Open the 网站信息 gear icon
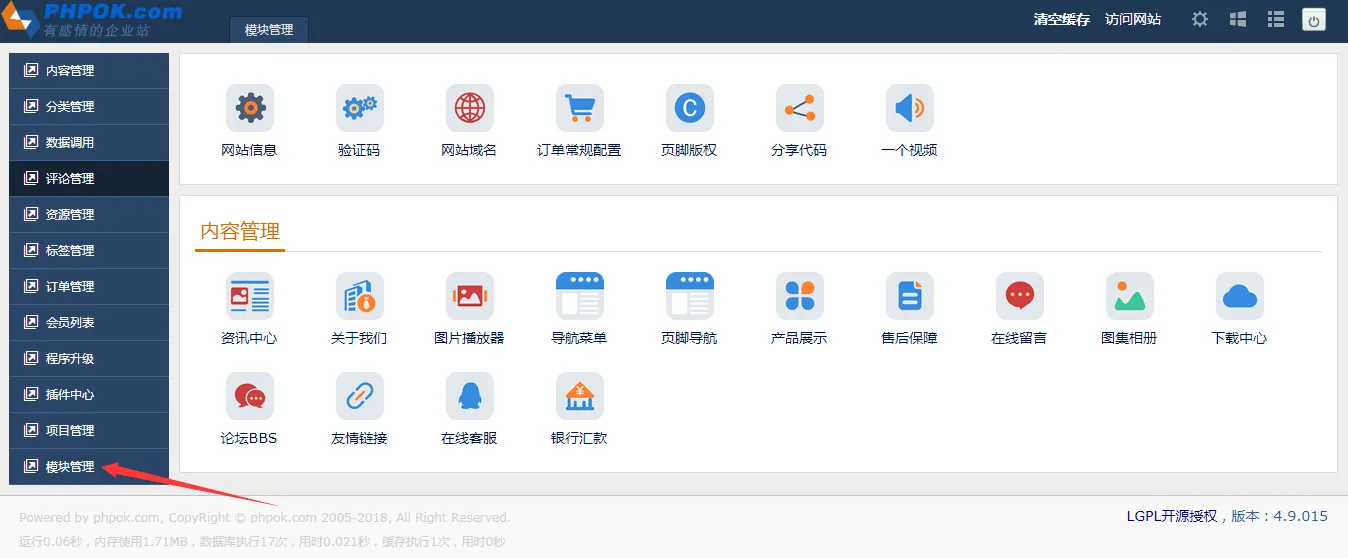 [249, 108]
